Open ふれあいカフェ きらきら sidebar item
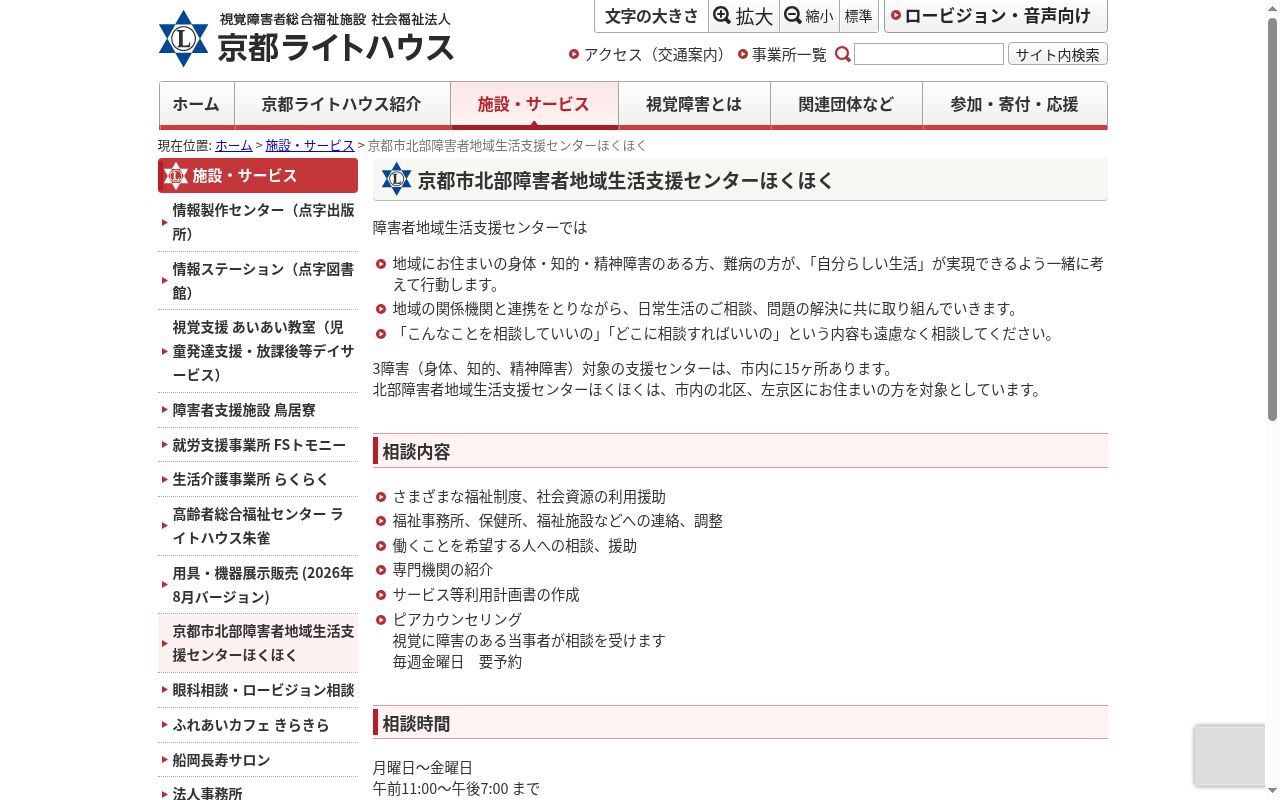Image resolution: width=1280 pixels, height=800 pixels. point(258,725)
